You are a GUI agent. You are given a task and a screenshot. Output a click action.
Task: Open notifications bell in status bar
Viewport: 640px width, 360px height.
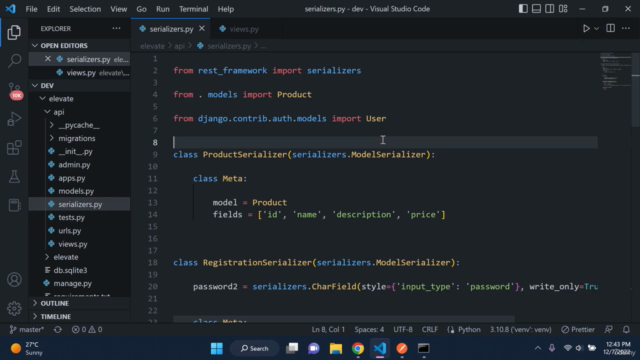click(x=626, y=329)
